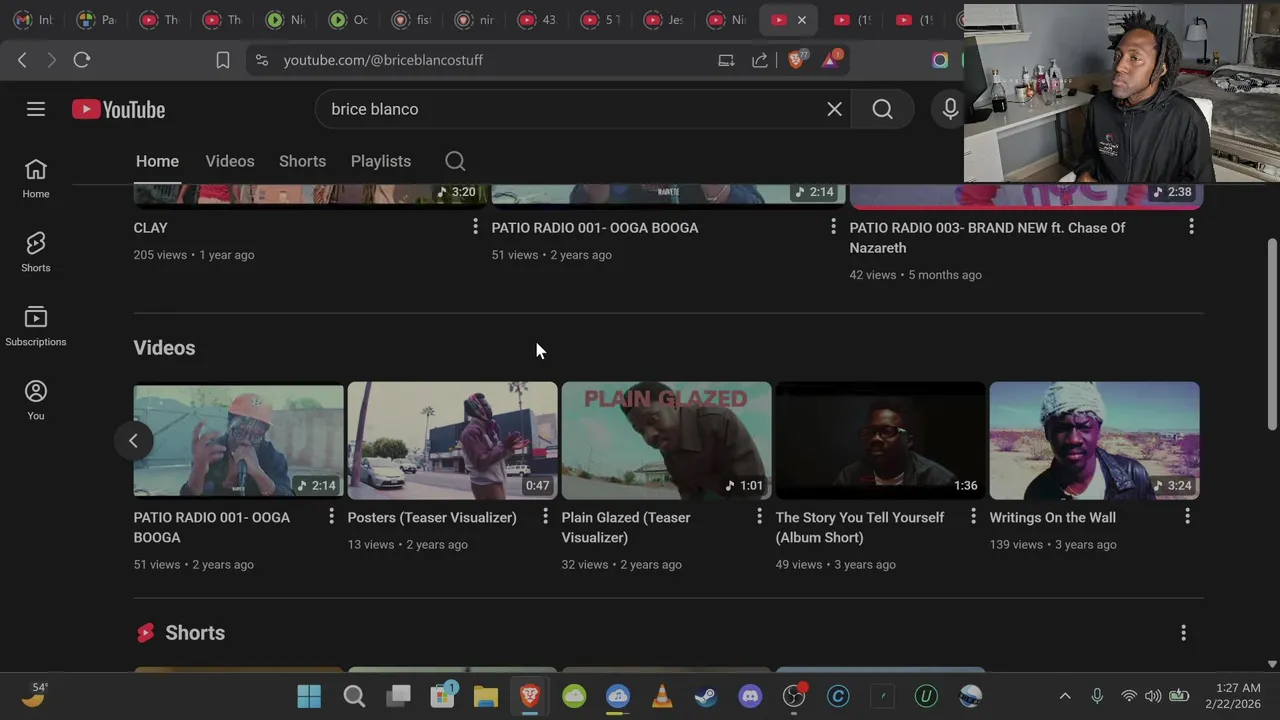Open PATIO RADIO 001 thumbnail in Videos row
The height and width of the screenshot is (720, 1280).
click(238, 440)
